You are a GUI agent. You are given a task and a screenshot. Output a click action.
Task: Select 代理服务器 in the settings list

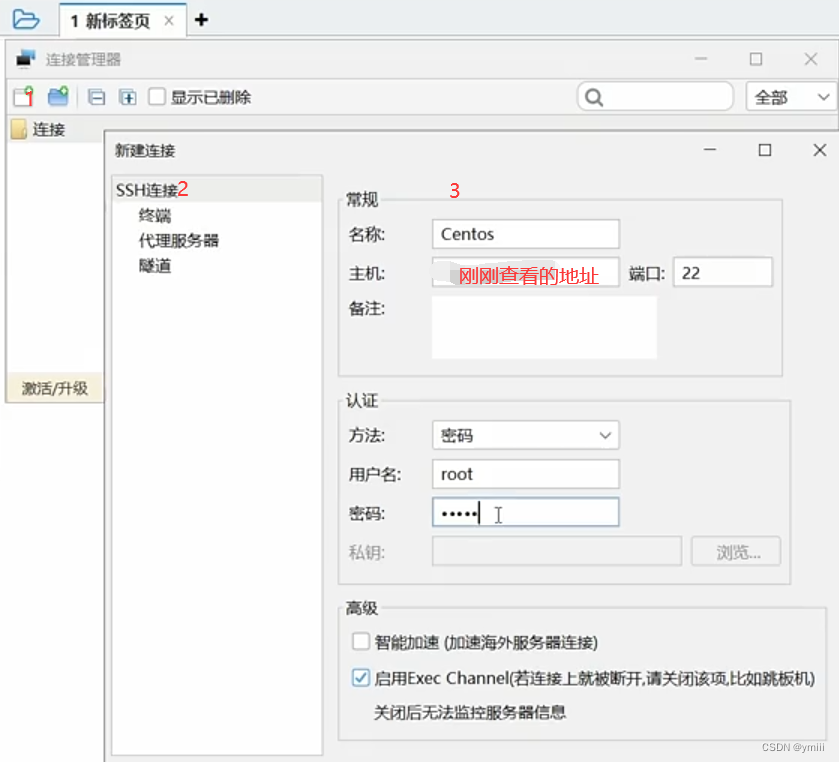(x=179, y=240)
